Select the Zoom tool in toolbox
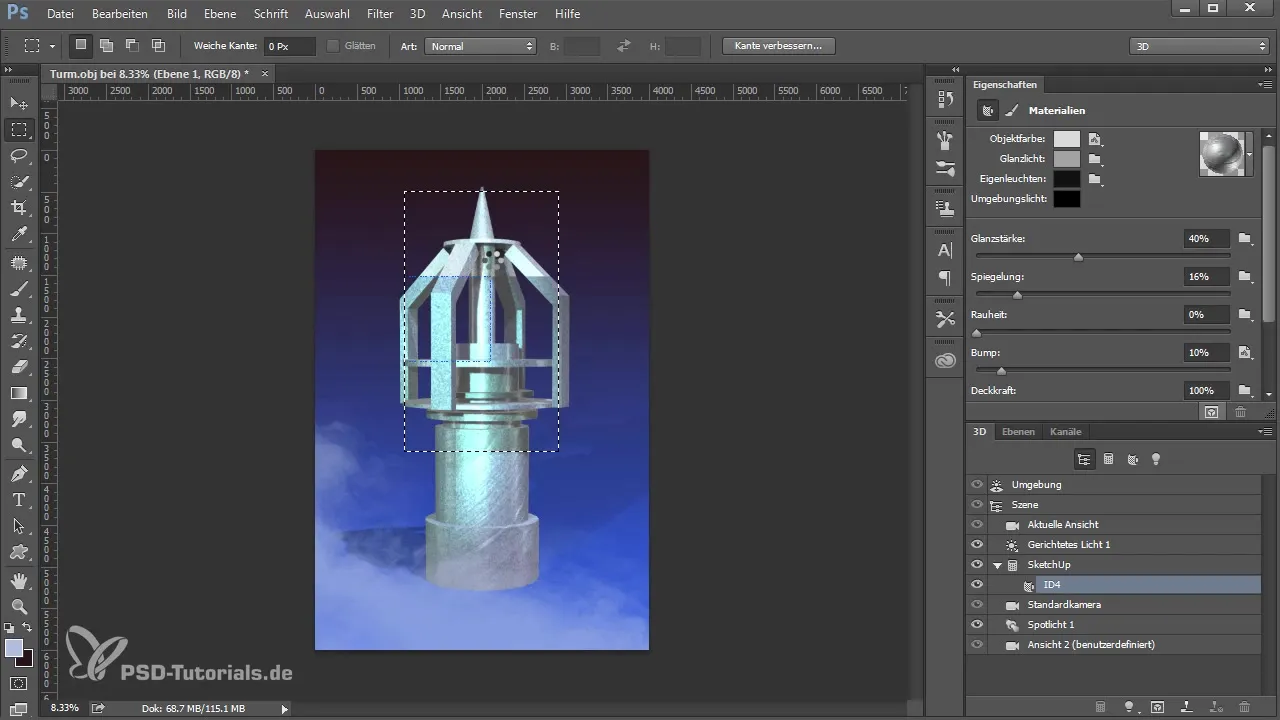The height and width of the screenshot is (720, 1280). pos(19,606)
